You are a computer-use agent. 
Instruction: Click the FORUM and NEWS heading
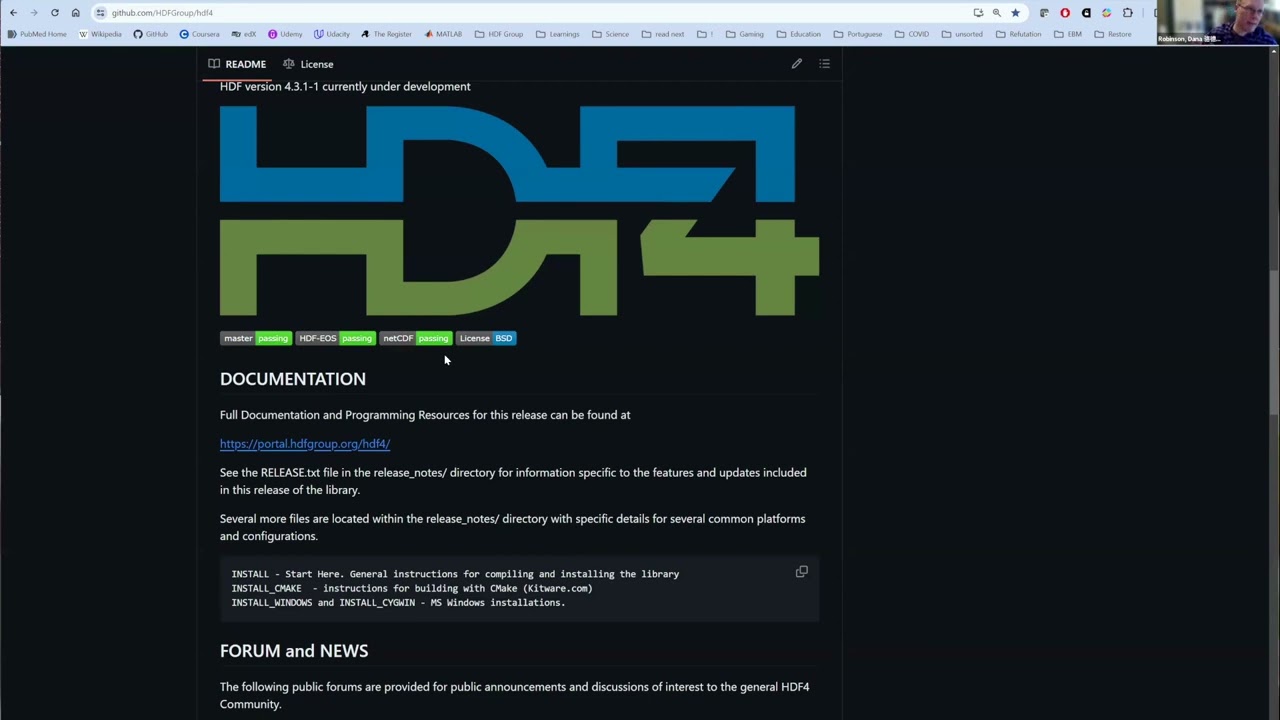click(294, 651)
